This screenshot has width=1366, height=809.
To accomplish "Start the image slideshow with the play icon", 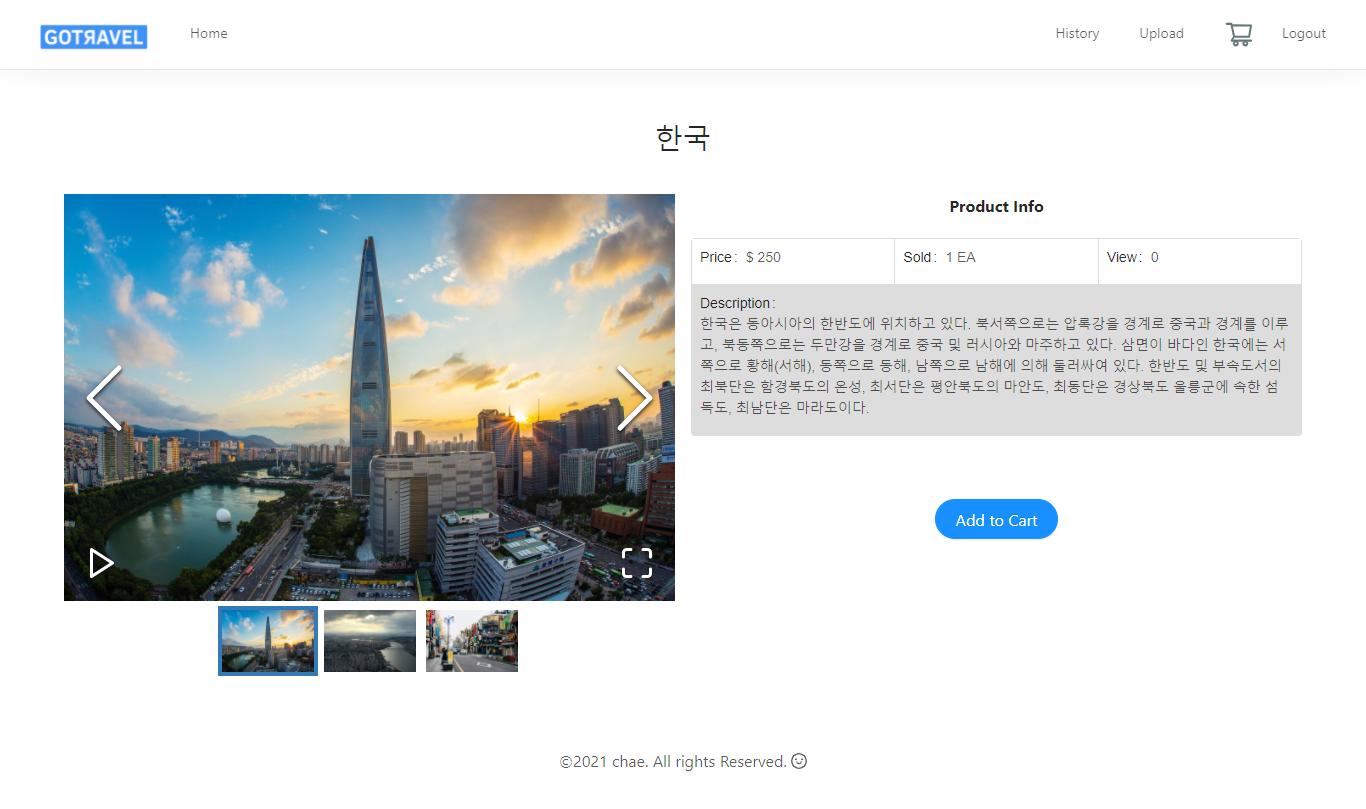I will coord(101,563).
